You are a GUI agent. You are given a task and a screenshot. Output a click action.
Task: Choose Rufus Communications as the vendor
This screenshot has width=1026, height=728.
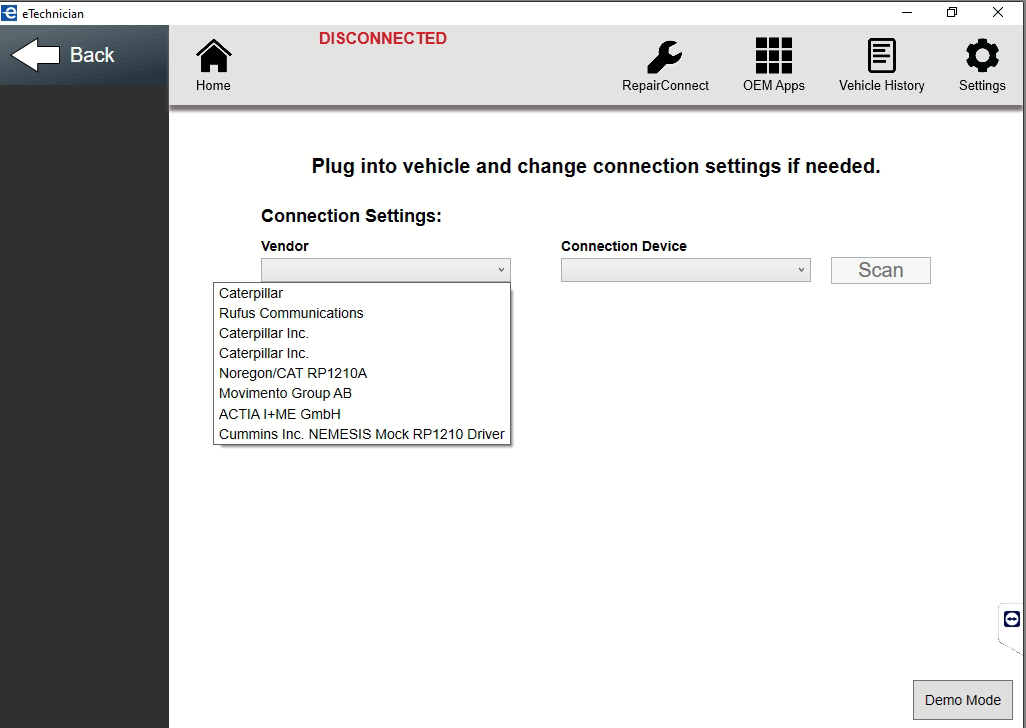tap(291, 313)
